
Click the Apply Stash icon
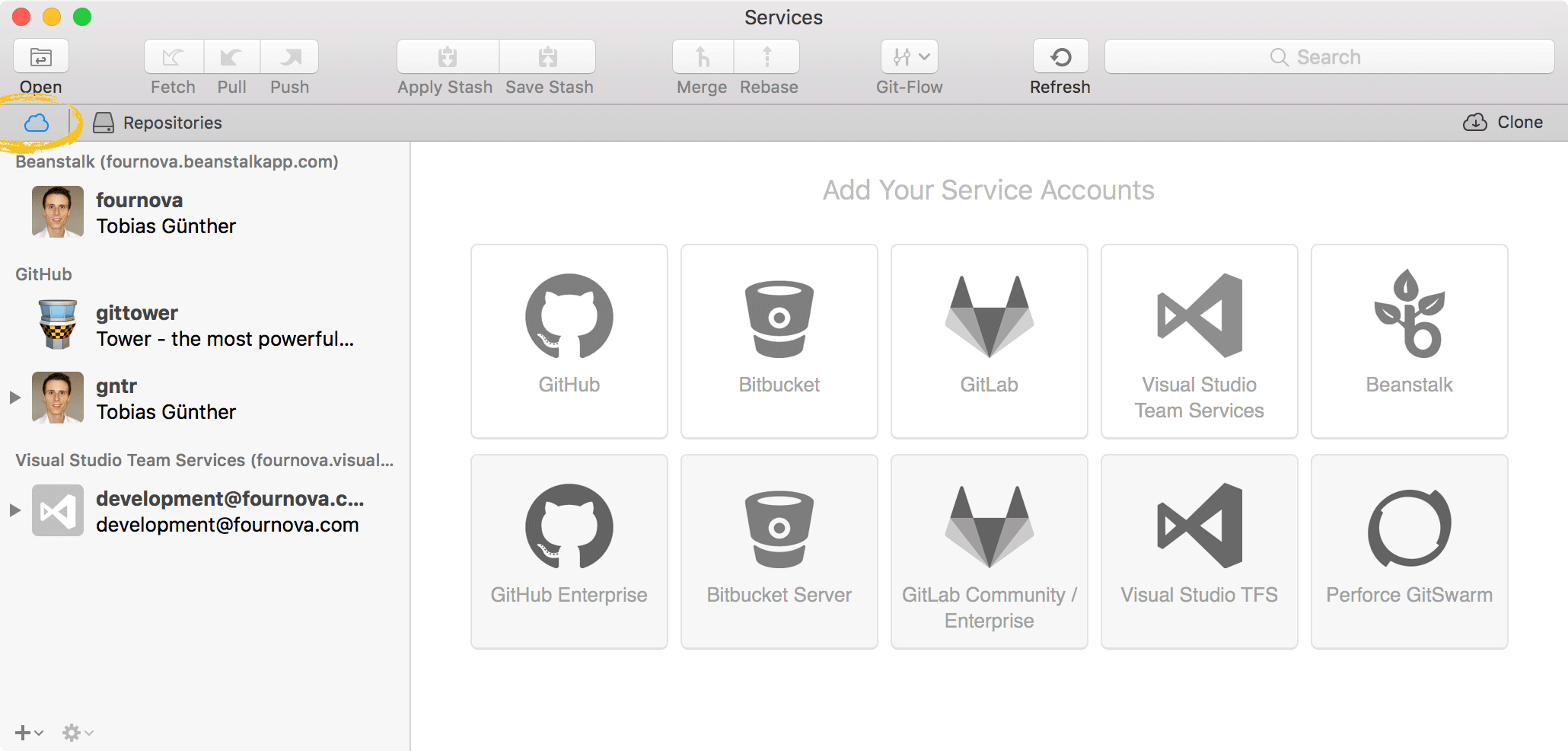click(x=448, y=57)
